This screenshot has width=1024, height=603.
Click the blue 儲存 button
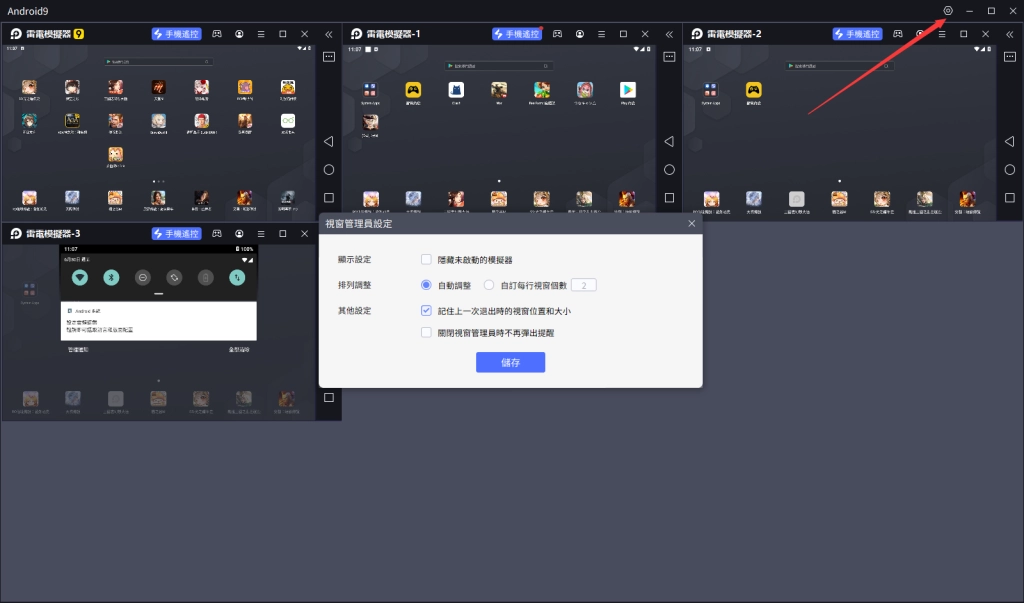(510, 363)
